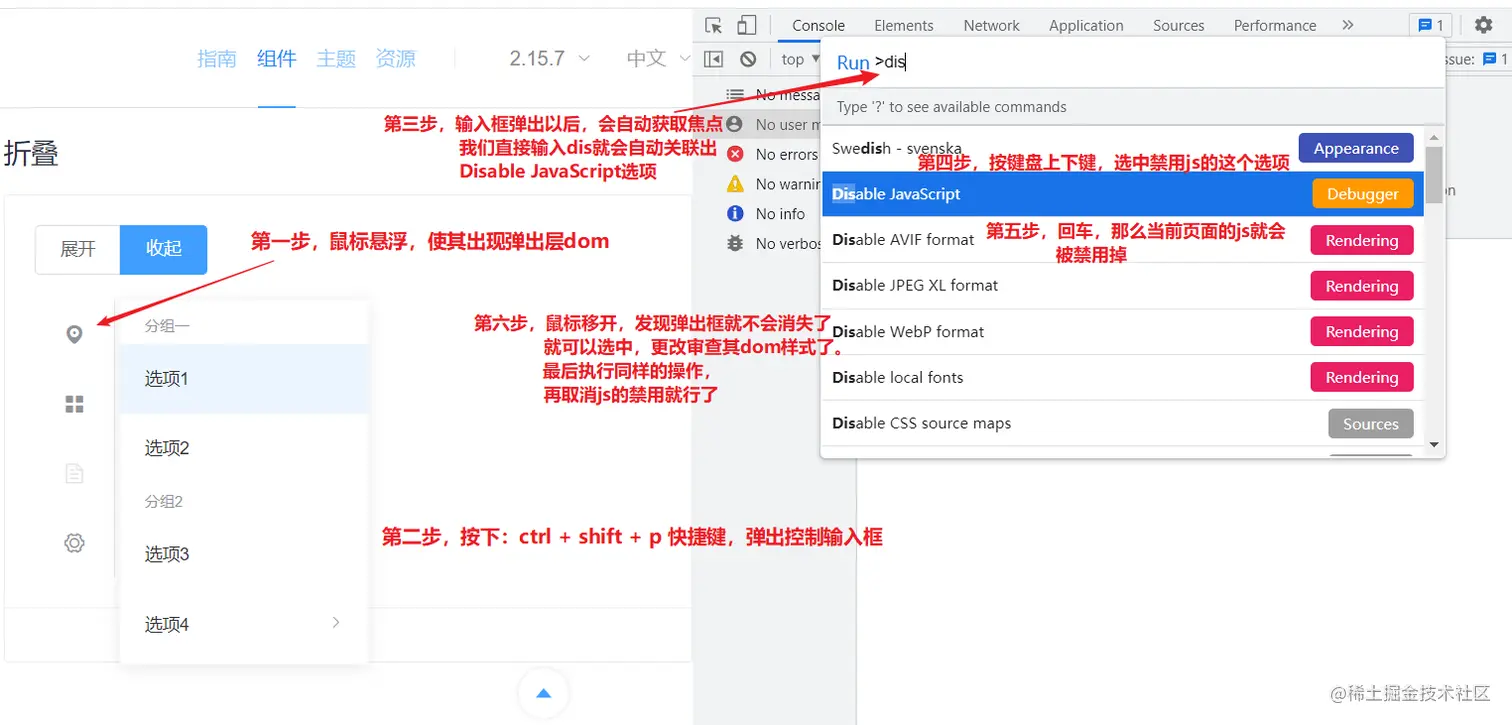Click the command menu scrollbar up arrow
This screenshot has width=1512, height=725.
(x=1434, y=137)
